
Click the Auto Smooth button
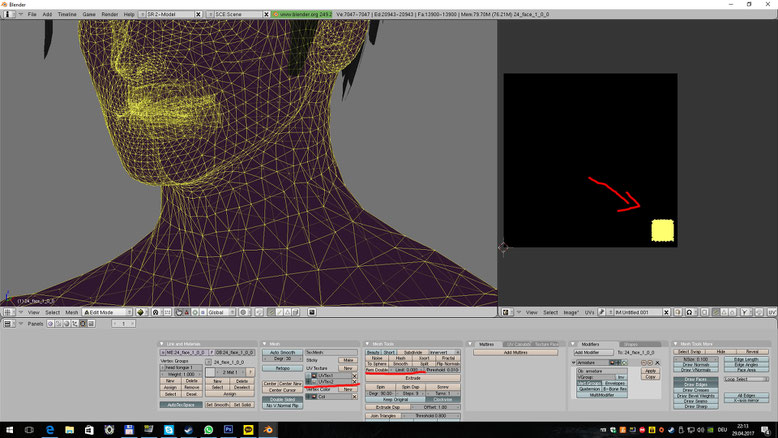281,352
